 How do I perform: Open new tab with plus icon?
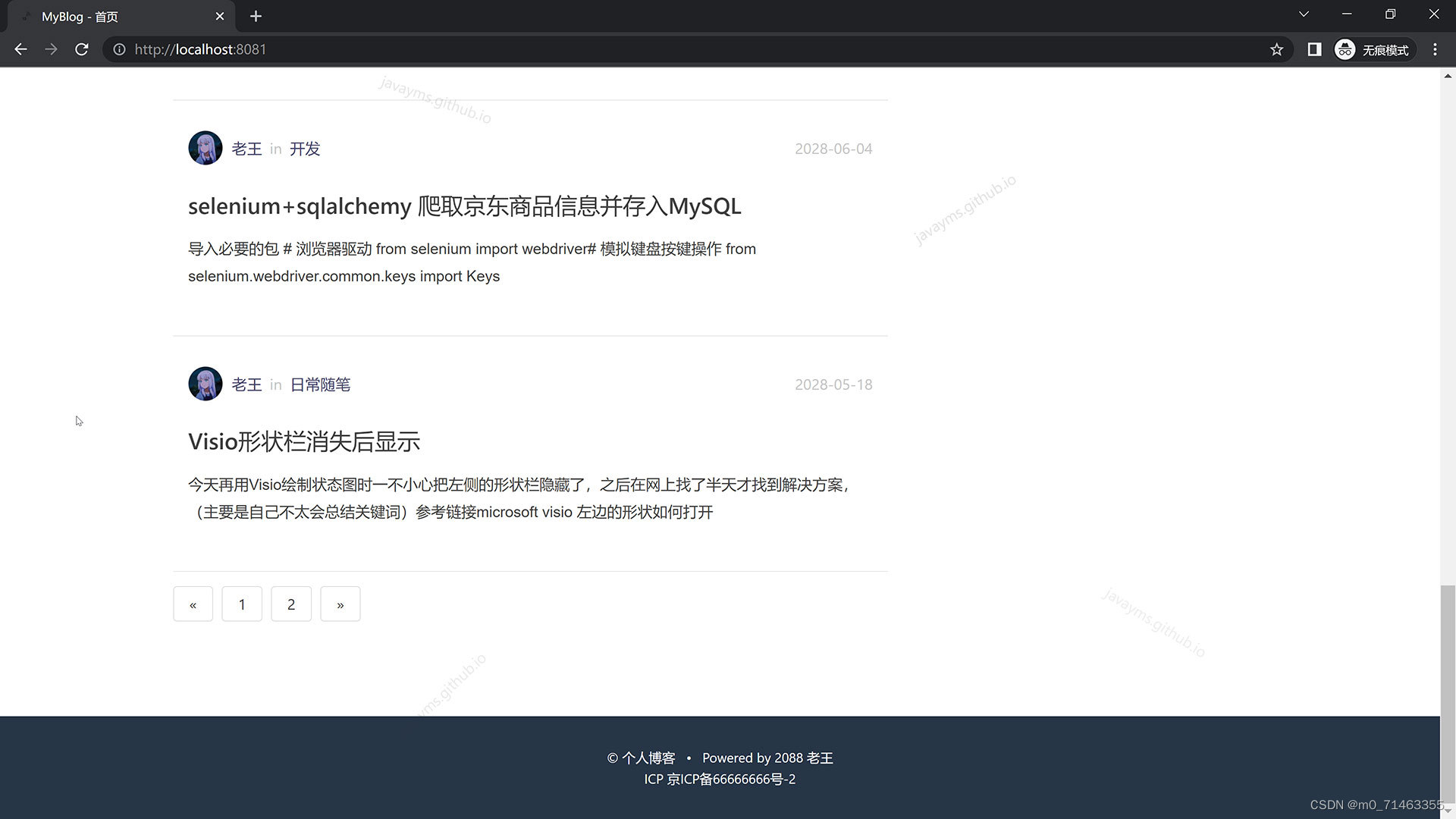pyautogui.click(x=256, y=16)
